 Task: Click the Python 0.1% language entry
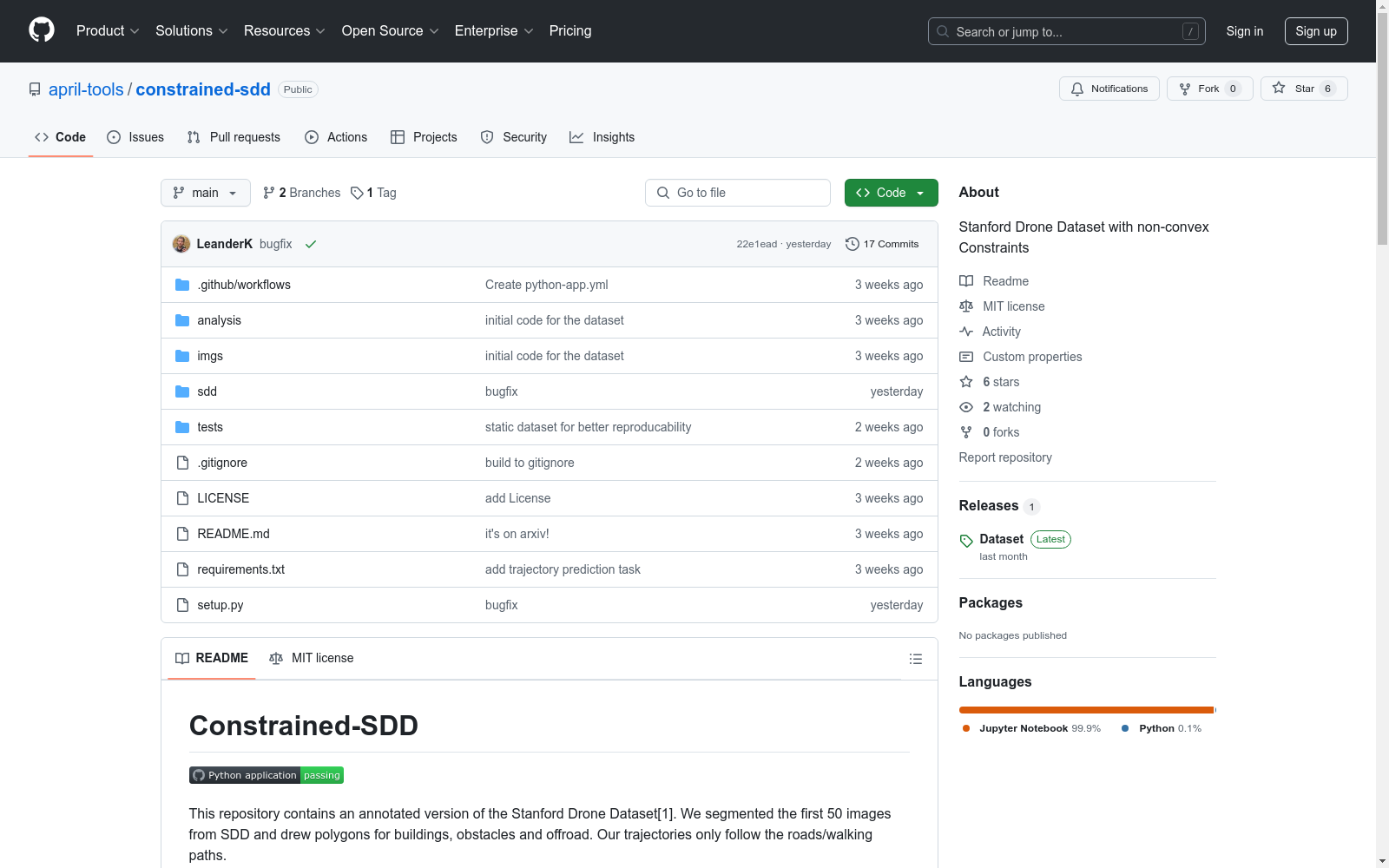coord(1162,728)
